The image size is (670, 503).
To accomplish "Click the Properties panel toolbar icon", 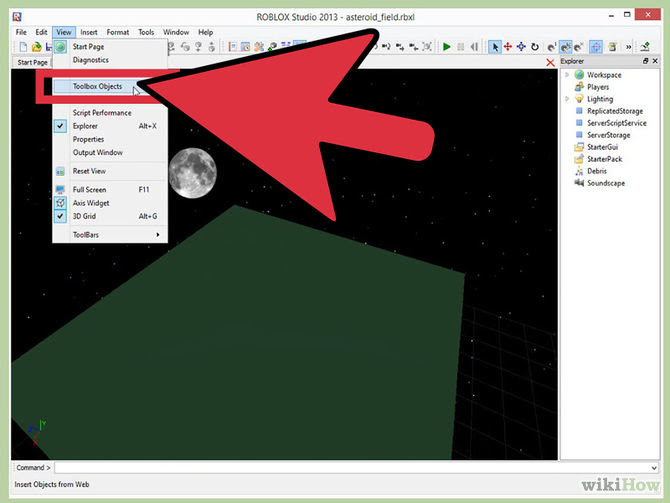I will 246,47.
